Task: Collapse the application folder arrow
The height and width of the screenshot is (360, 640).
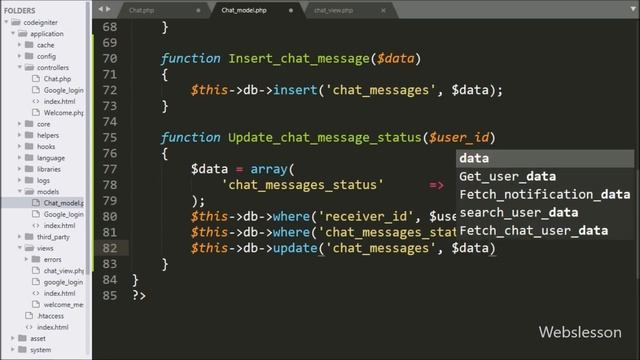Action: (13, 33)
